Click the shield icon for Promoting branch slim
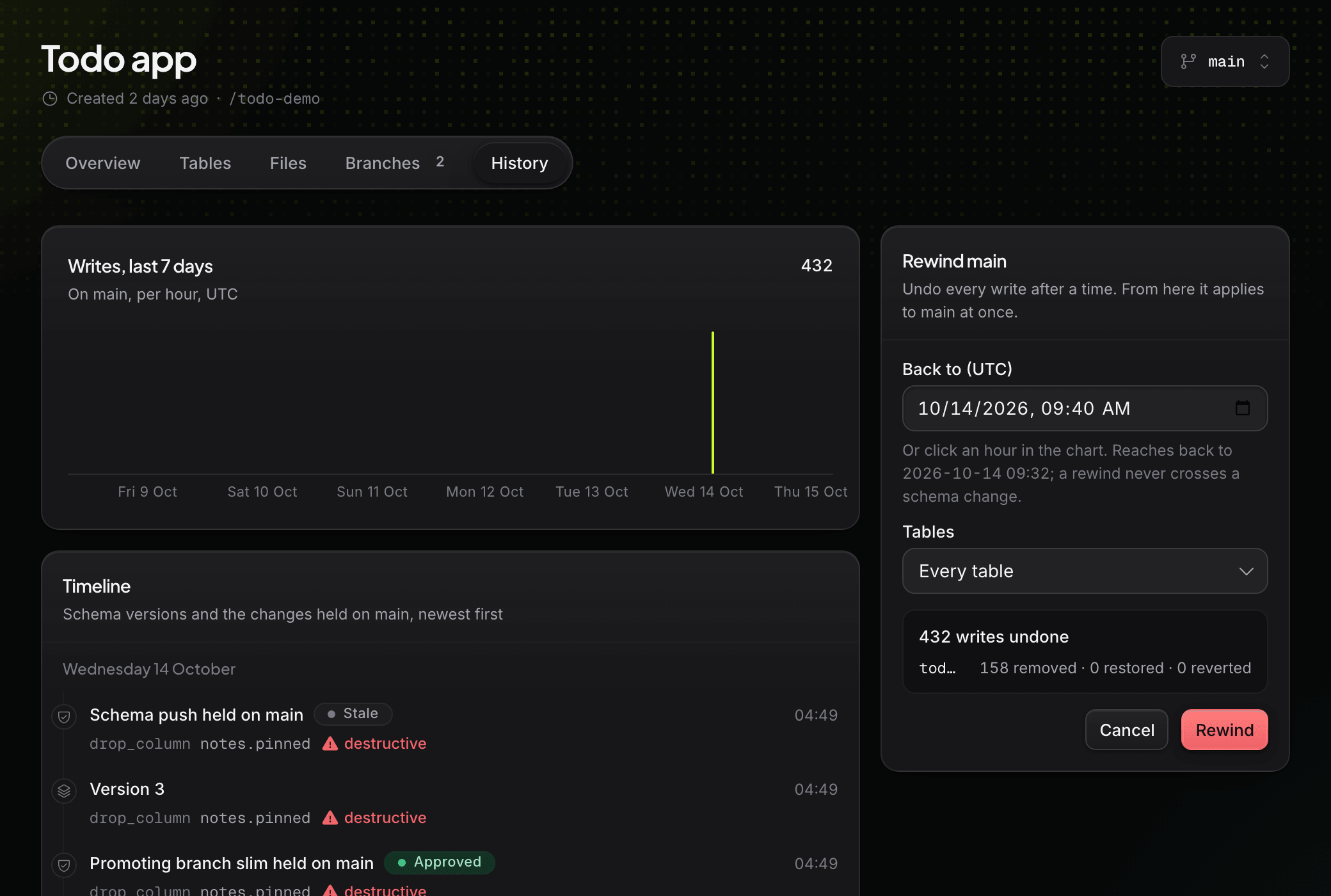This screenshot has height=896, width=1331. [x=64, y=865]
